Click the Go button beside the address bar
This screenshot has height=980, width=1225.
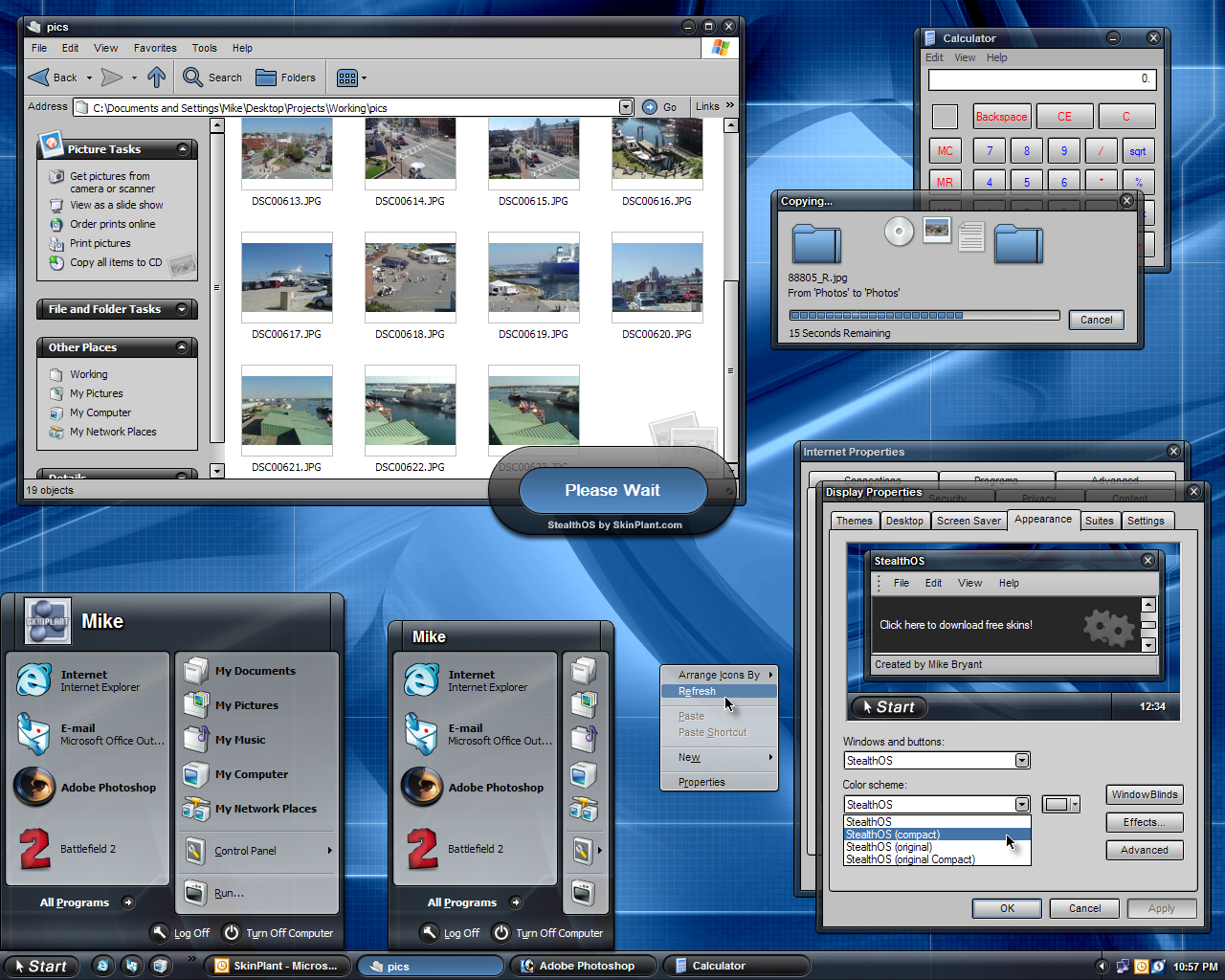point(660,107)
